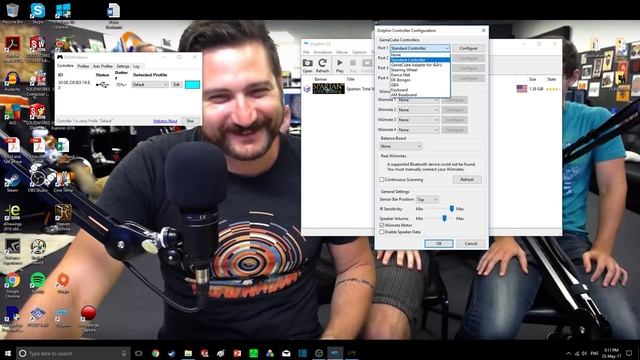Screen dimensions: 640x360
Task: Open the Balance Board dropdown
Action: coord(400,146)
